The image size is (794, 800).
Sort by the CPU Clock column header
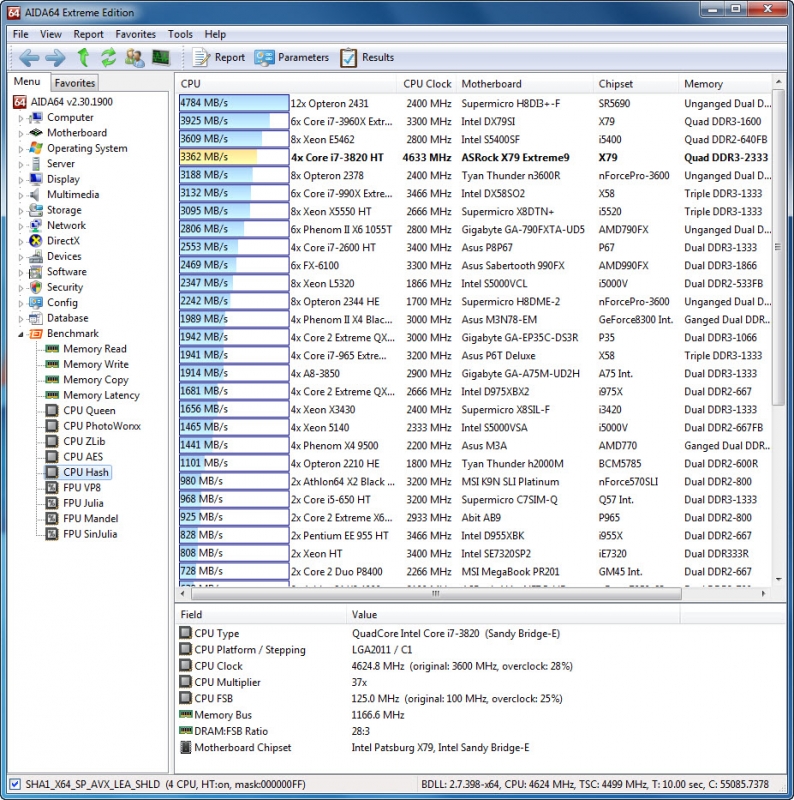point(427,84)
